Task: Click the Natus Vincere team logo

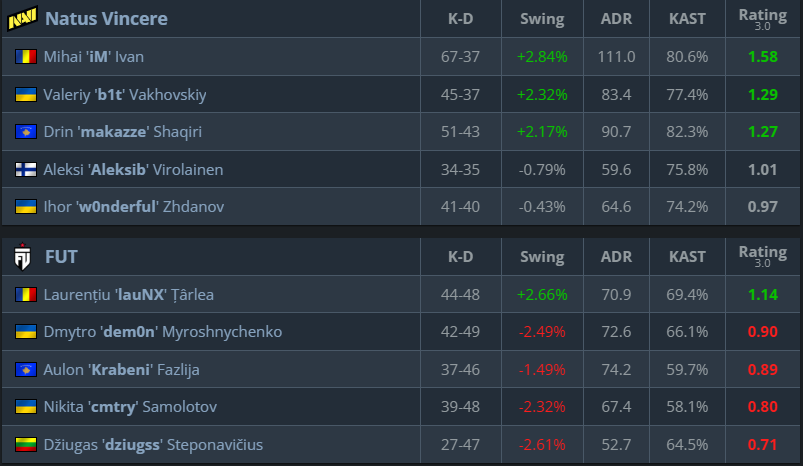Action: (x=22, y=19)
